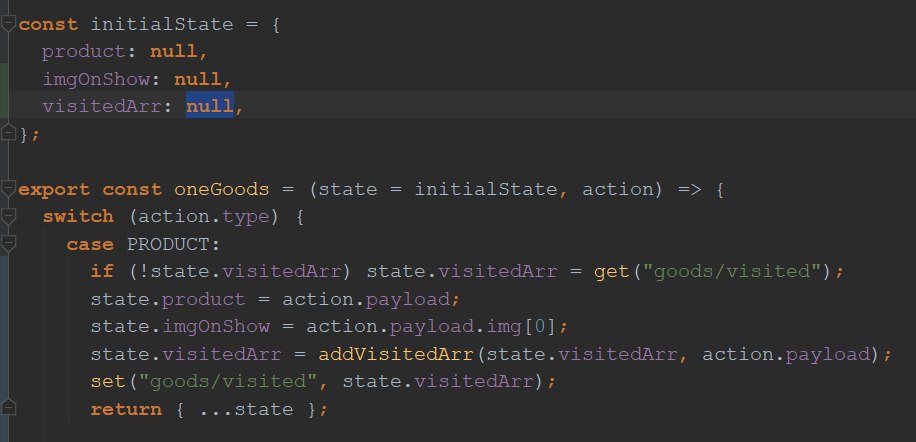Click the const keyword before initialState
Image resolution: width=916 pixels, height=442 pixels.
click(x=48, y=25)
